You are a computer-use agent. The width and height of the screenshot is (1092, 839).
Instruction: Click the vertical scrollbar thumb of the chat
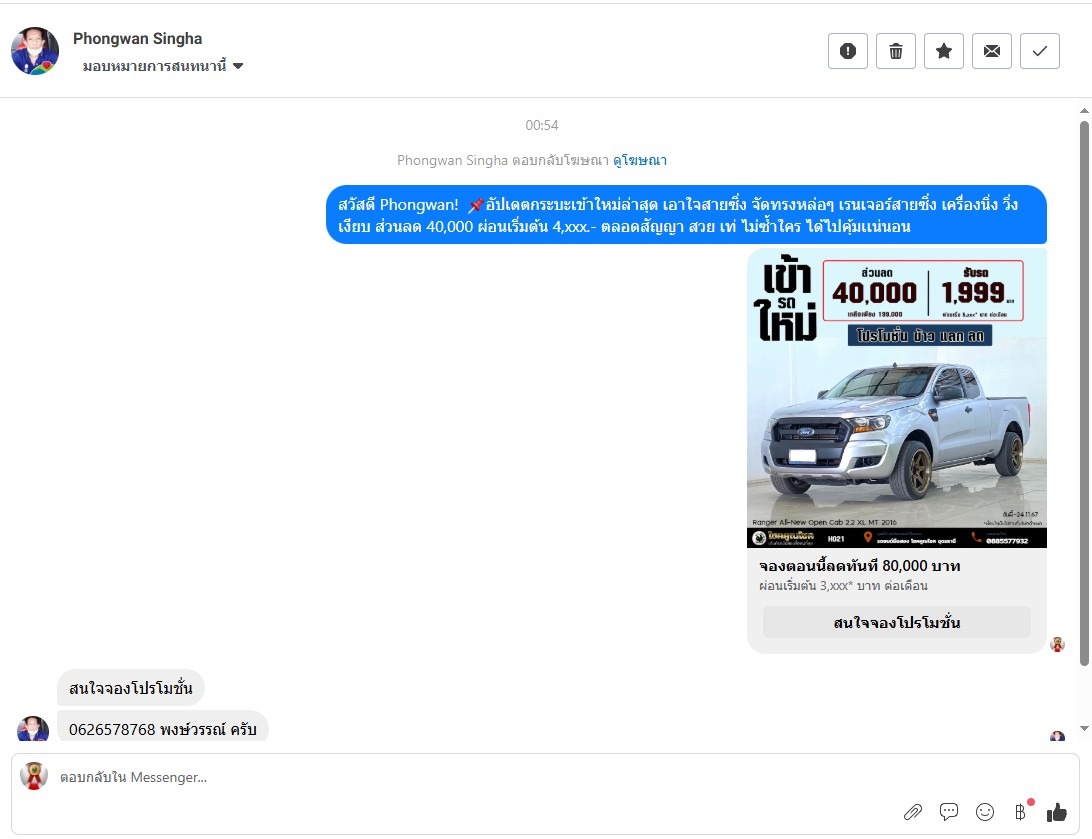pyautogui.click(x=1084, y=393)
